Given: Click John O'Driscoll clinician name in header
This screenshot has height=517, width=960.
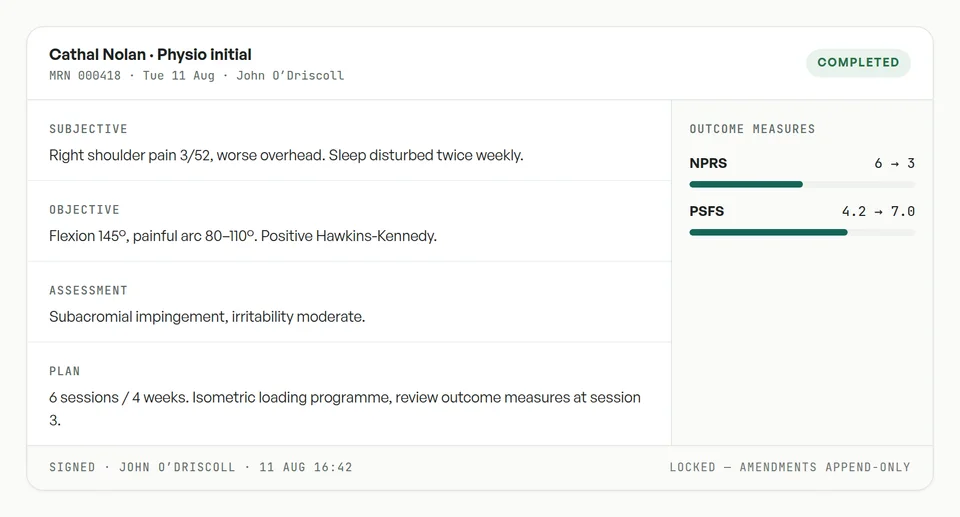Looking at the screenshot, I should click(290, 75).
